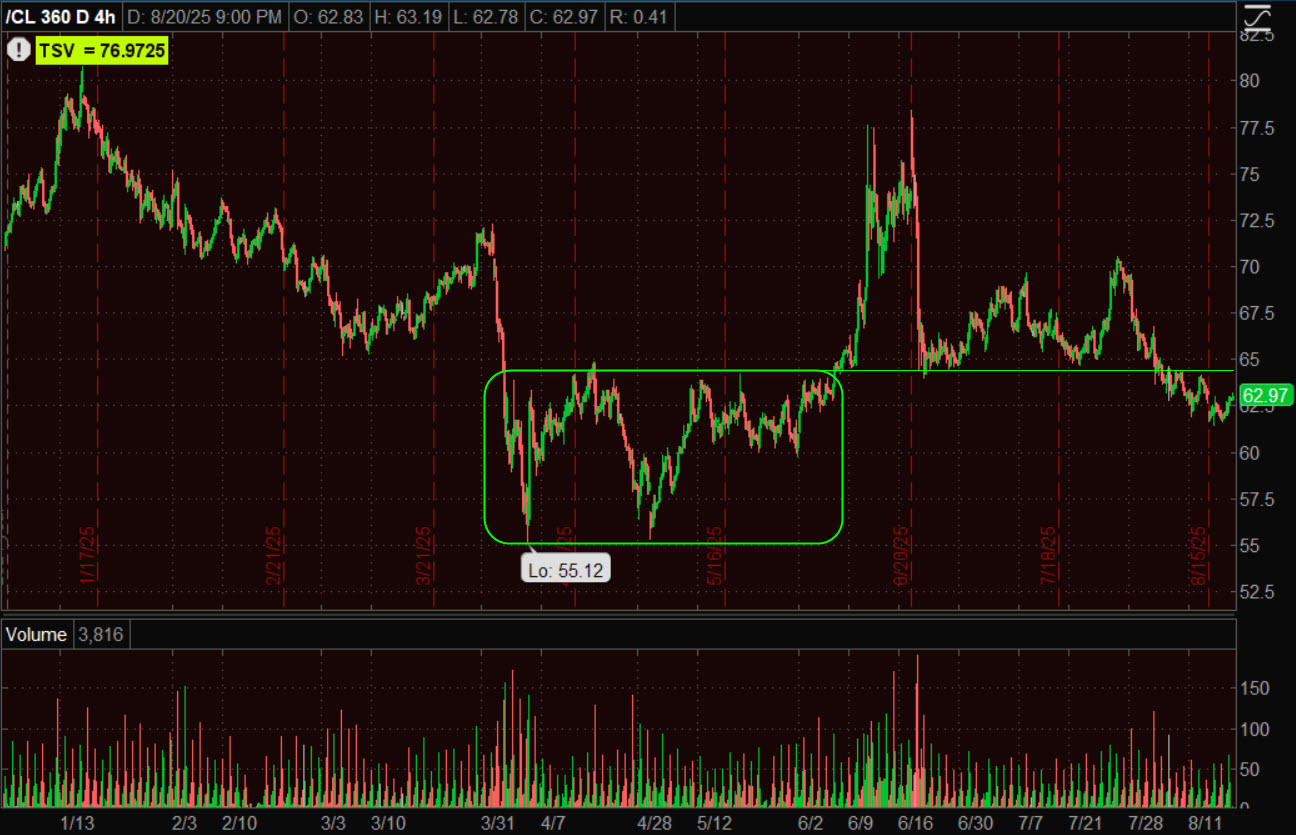Click the green 62.97 last price tag
1296x835 pixels.
(1266, 395)
